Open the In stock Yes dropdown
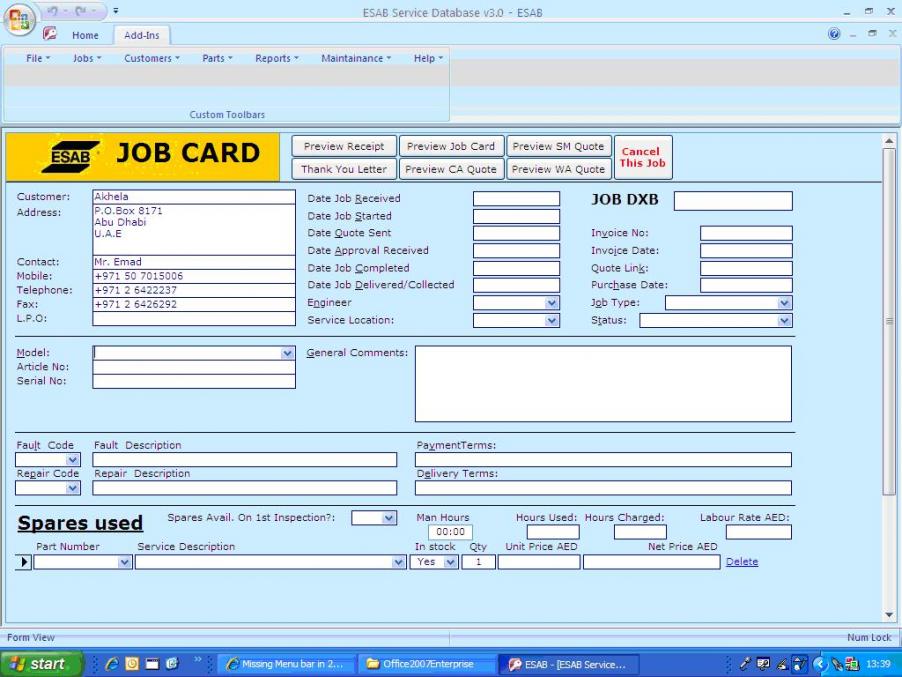The height and width of the screenshot is (677, 902). coord(450,562)
